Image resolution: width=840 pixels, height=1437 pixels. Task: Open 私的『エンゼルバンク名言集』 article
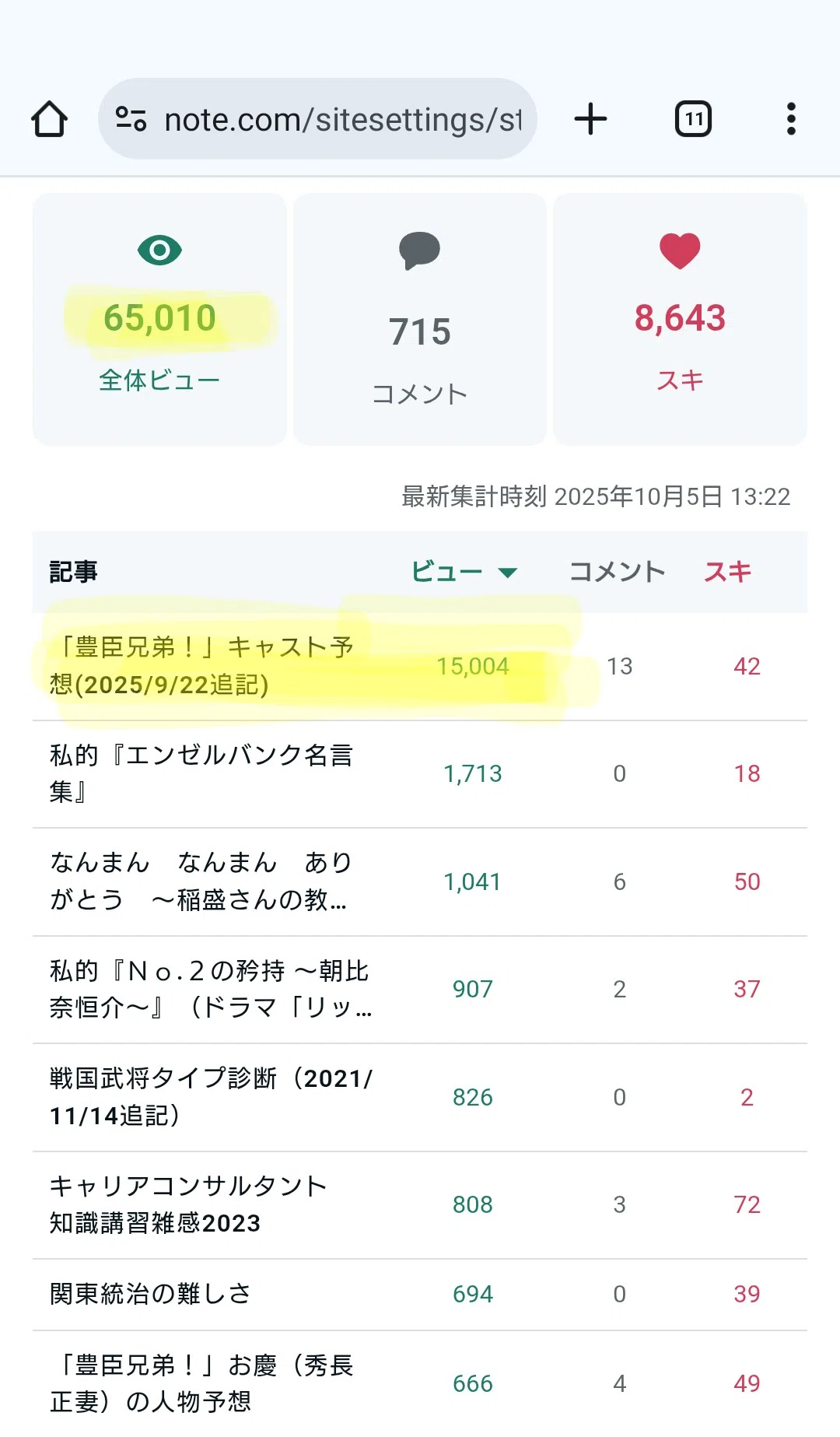[201, 773]
